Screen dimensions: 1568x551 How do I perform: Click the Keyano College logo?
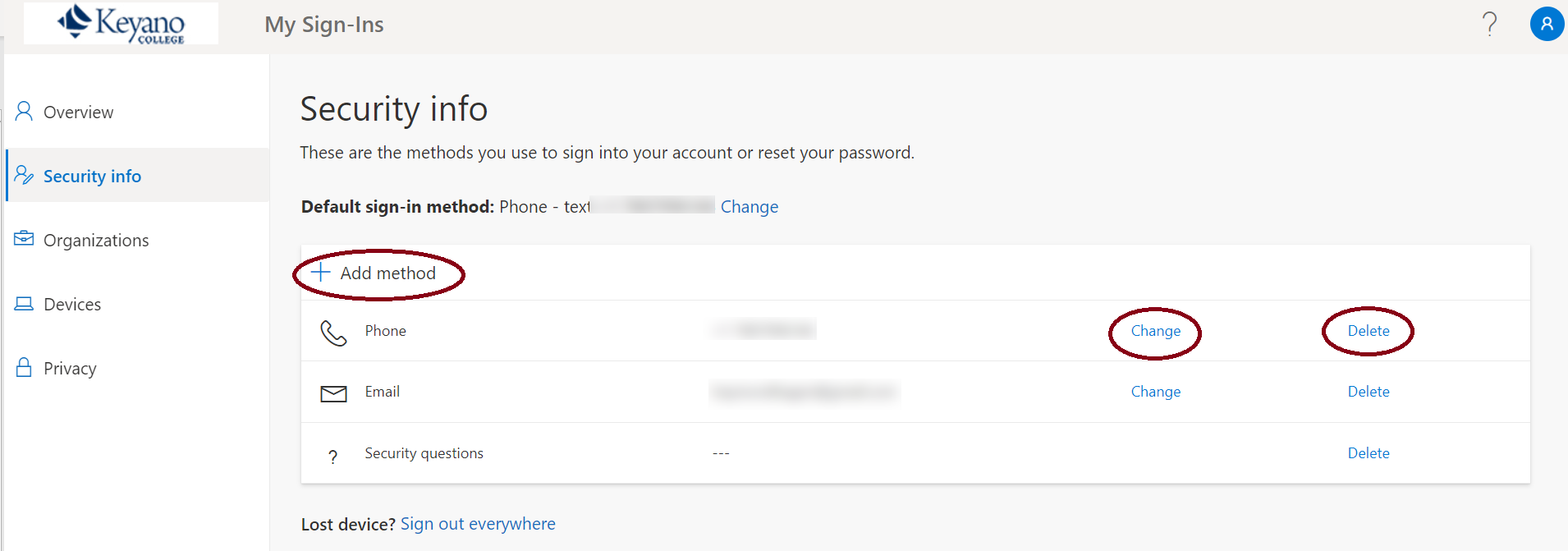121,23
